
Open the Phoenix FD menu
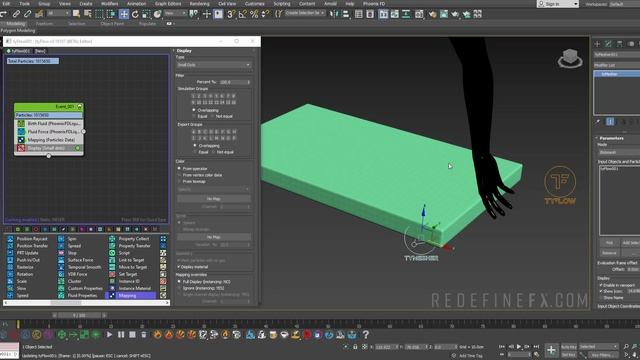[x=374, y=4]
